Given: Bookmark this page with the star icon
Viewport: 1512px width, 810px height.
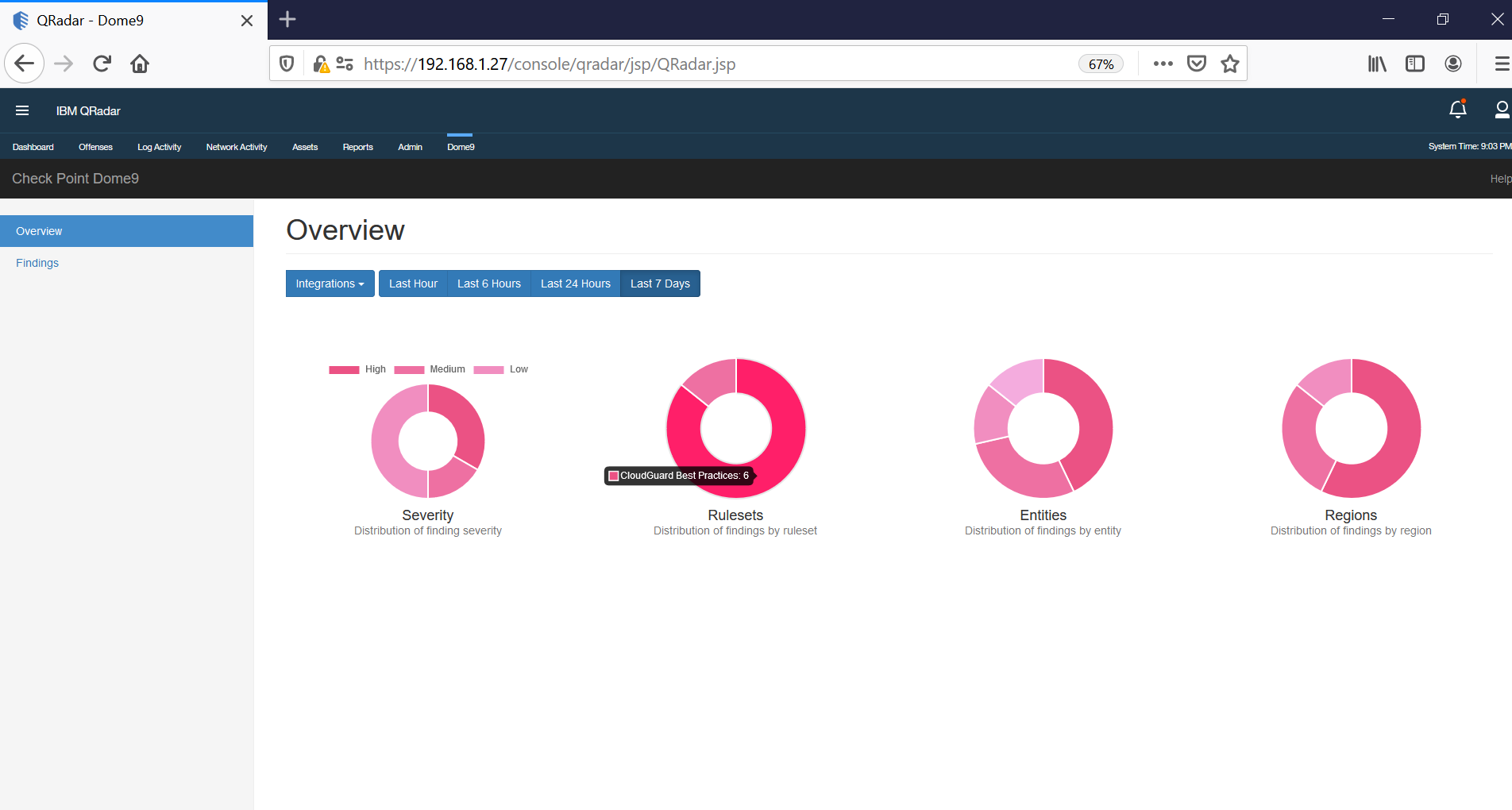Looking at the screenshot, I should 1230,64.
